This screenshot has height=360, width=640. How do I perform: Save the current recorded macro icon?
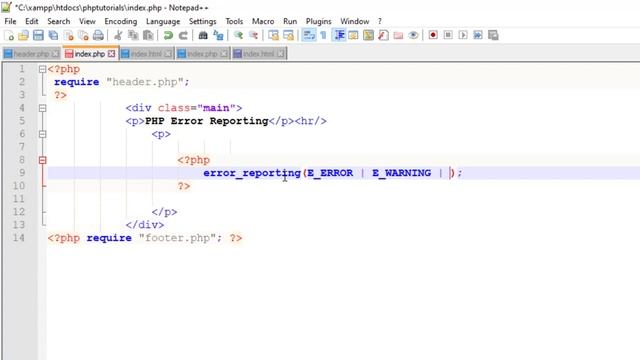click(493, 36)
